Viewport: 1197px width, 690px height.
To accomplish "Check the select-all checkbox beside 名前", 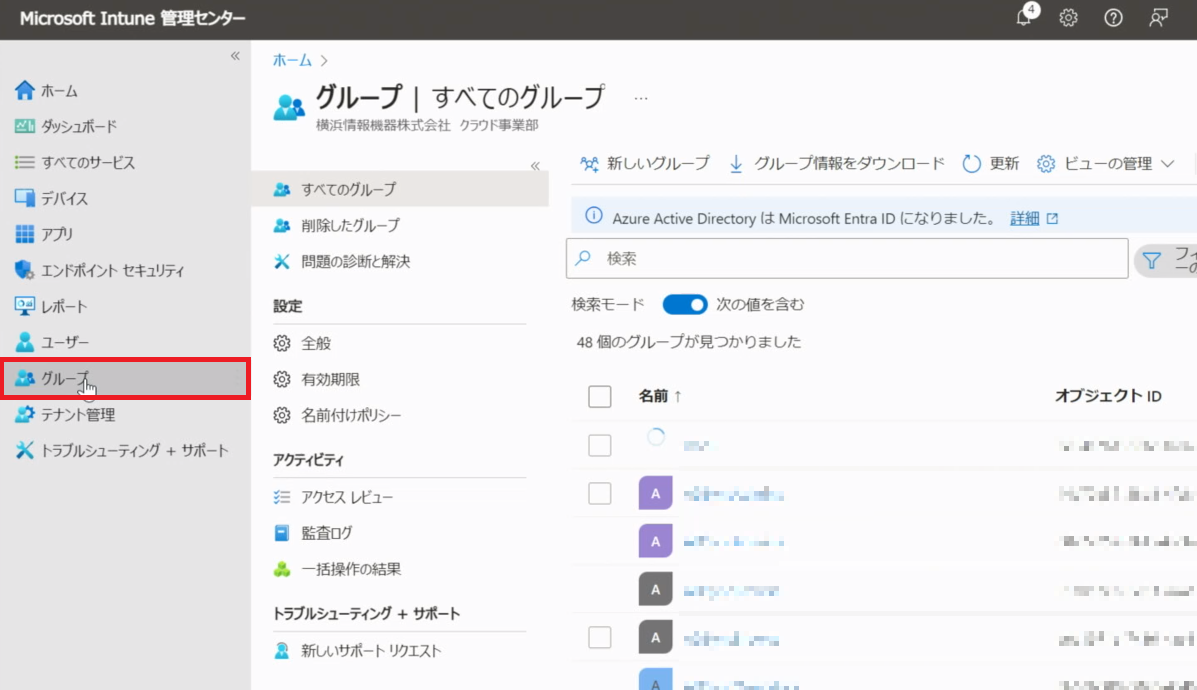I will (599, 396).
